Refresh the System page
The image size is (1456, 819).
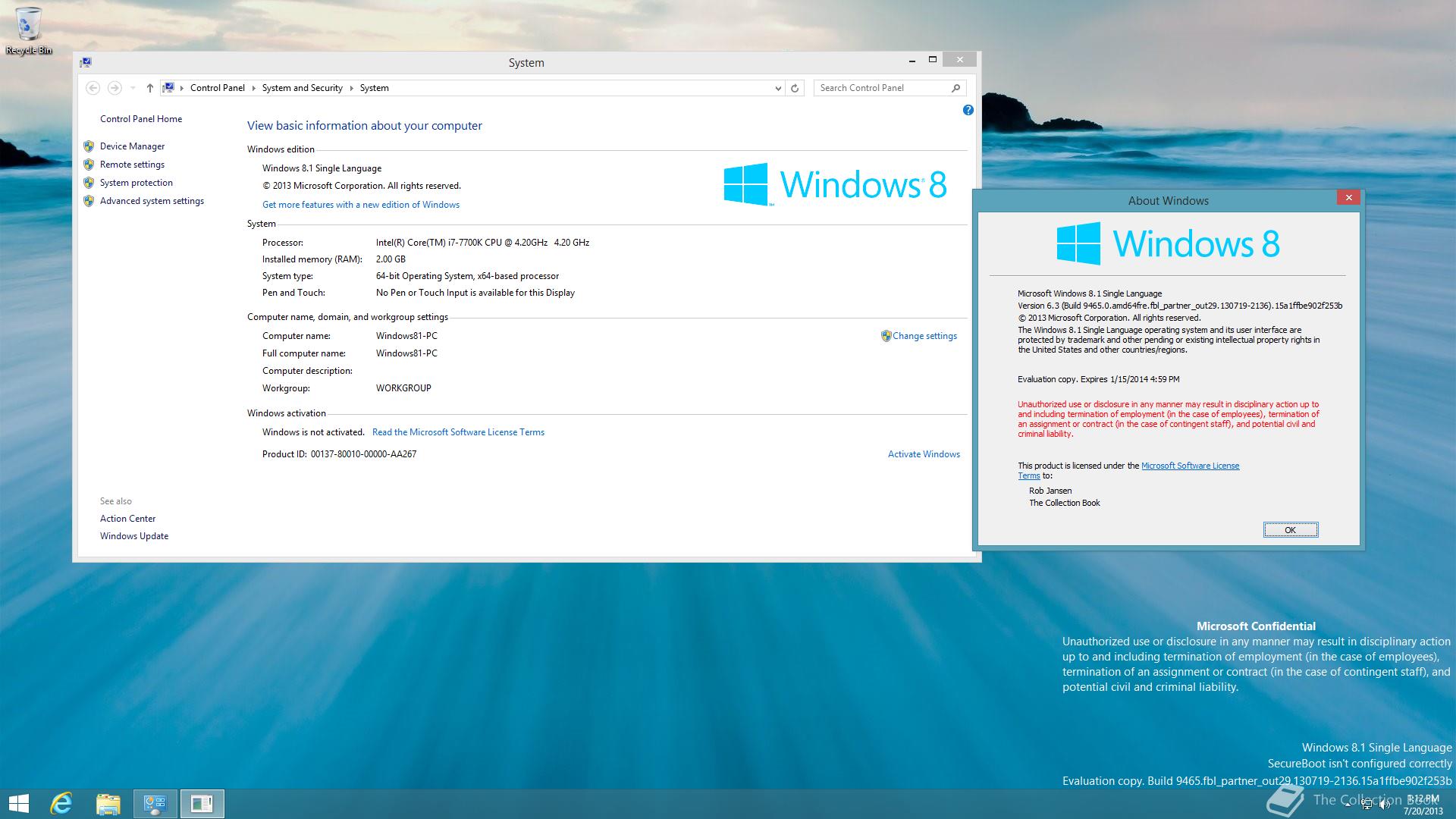pos(795,88)
